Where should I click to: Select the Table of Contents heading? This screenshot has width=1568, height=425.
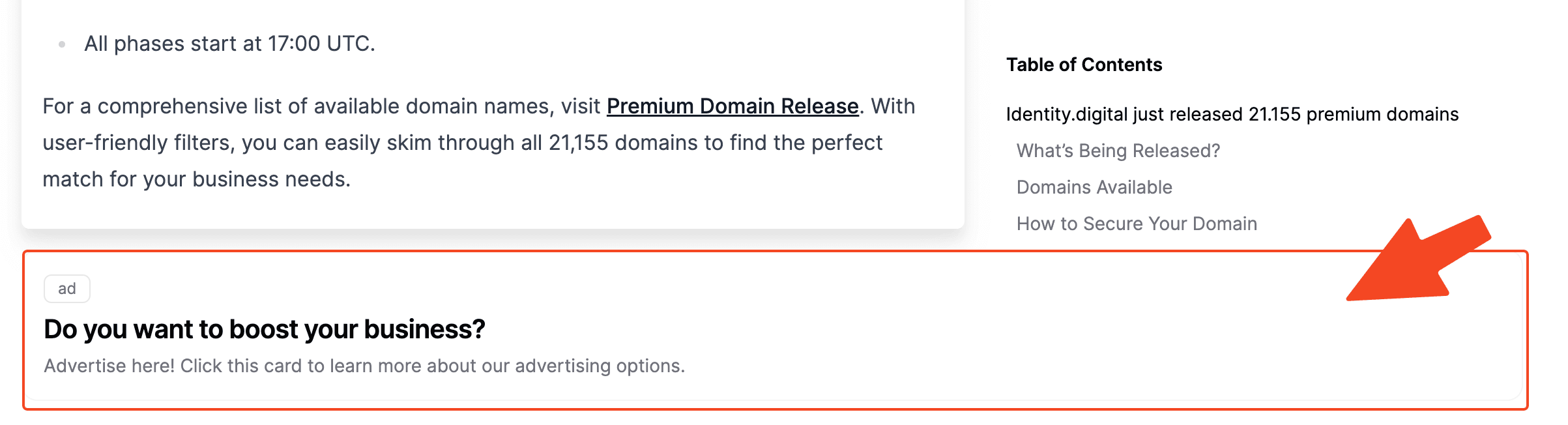point(1084,65)
